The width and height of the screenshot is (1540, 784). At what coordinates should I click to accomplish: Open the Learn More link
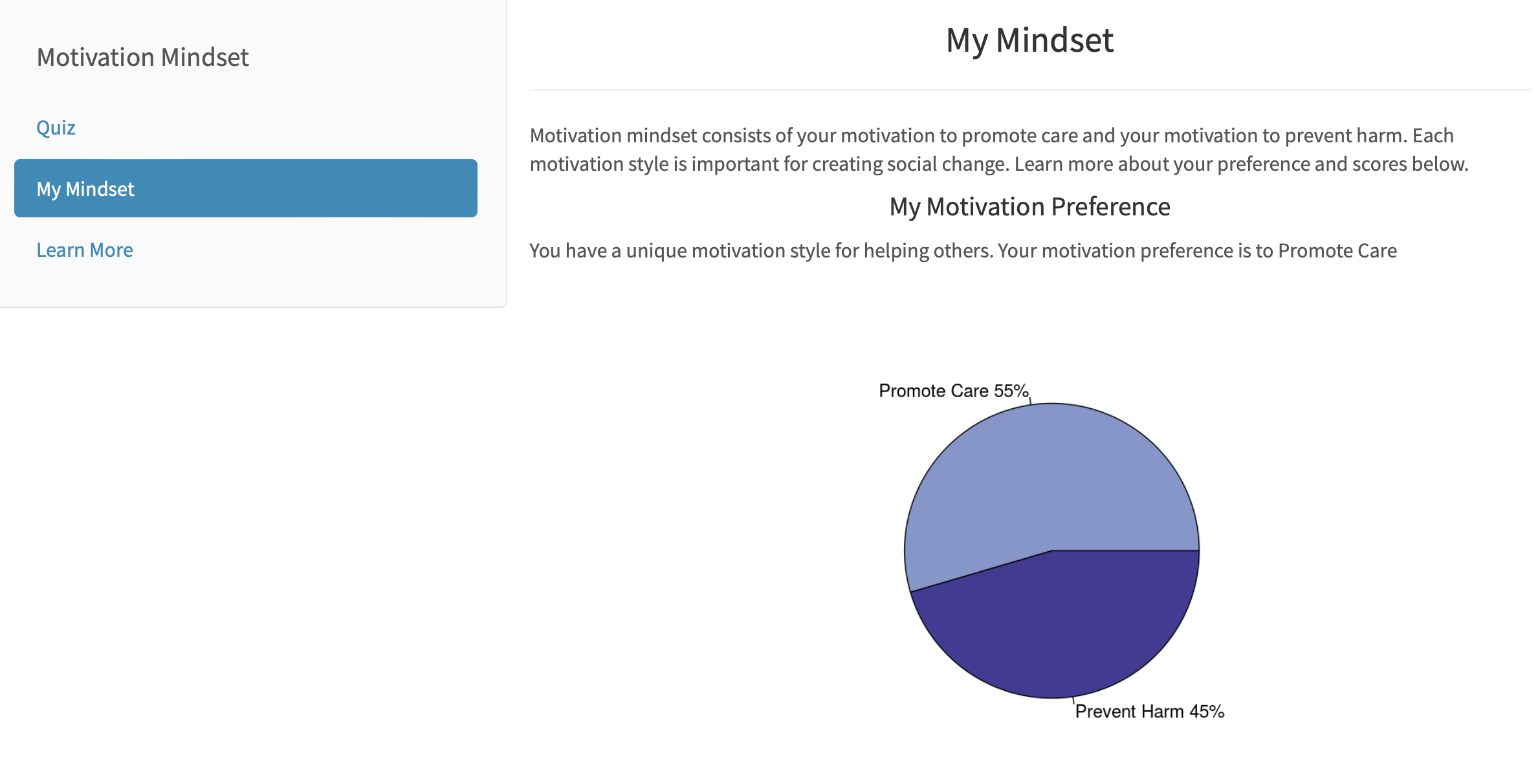click(x=85, y=250)
